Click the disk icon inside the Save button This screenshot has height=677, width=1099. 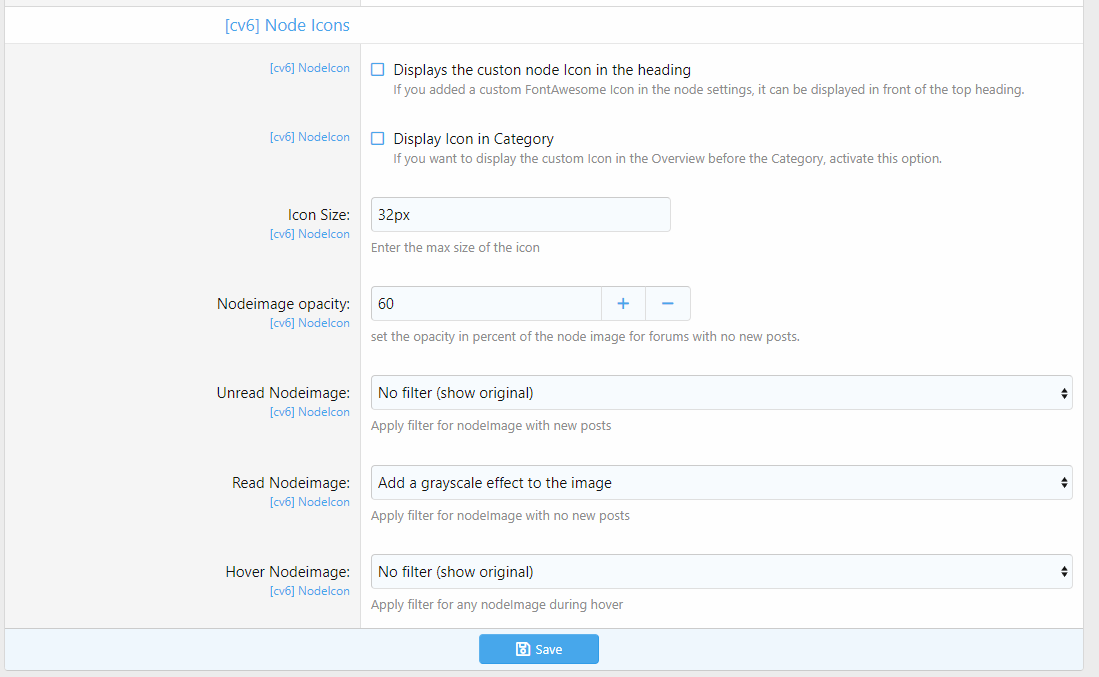point(523,648)
